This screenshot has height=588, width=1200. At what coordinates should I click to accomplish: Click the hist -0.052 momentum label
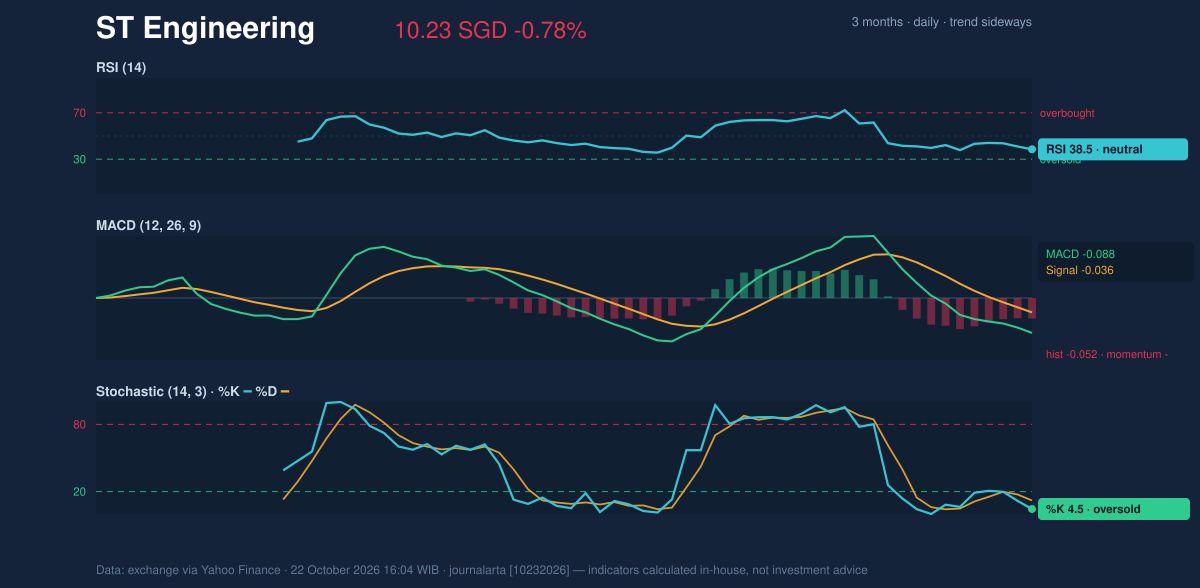[x=1107, y=354]
